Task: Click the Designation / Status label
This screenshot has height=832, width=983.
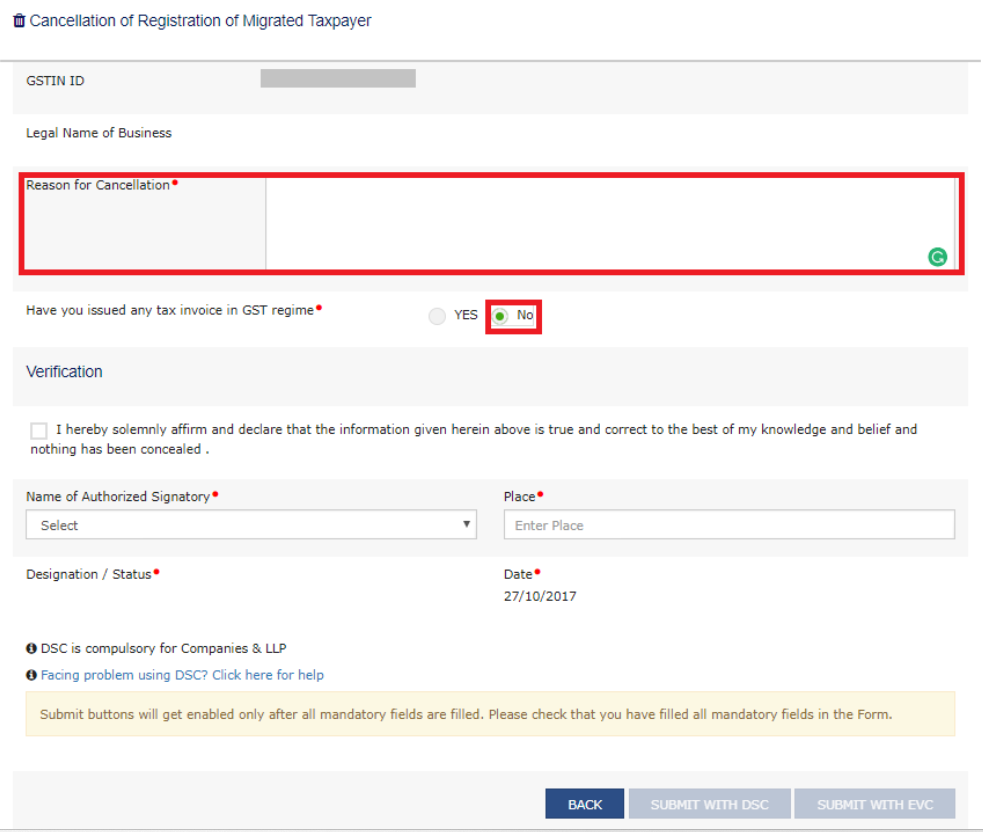Action: [88, 575]
